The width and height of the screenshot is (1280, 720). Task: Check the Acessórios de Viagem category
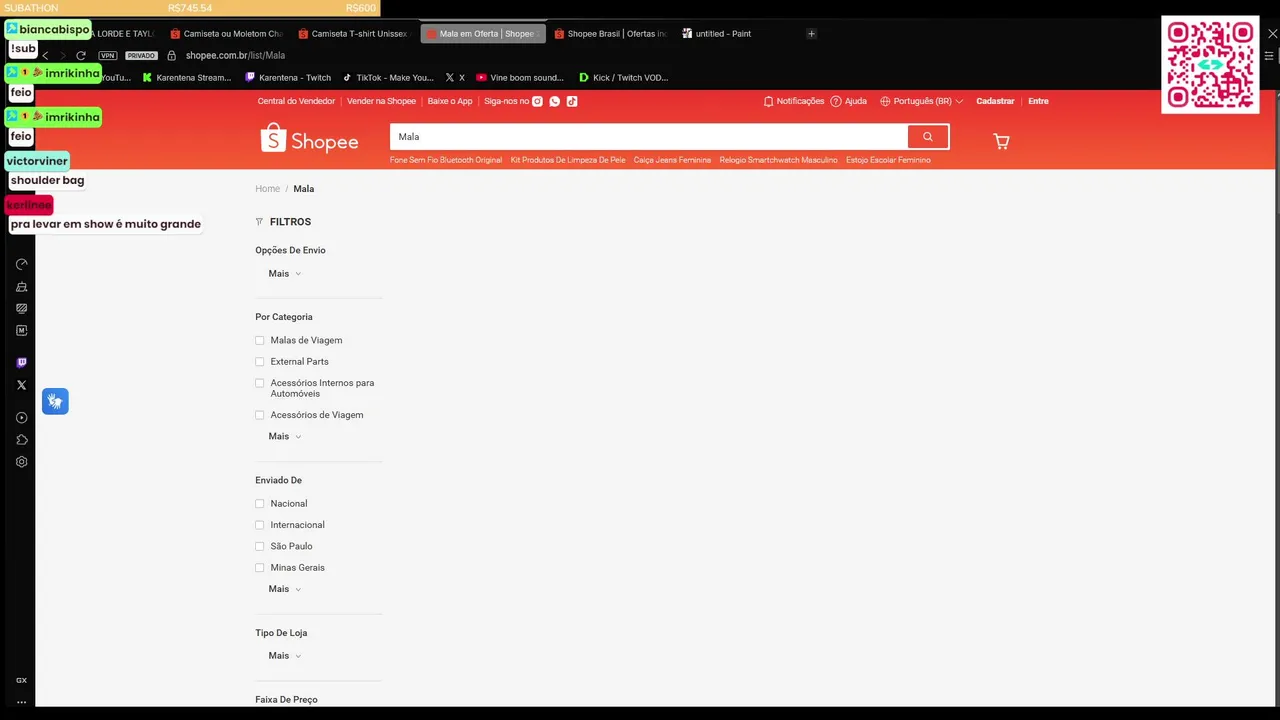(x=260, y=415)
